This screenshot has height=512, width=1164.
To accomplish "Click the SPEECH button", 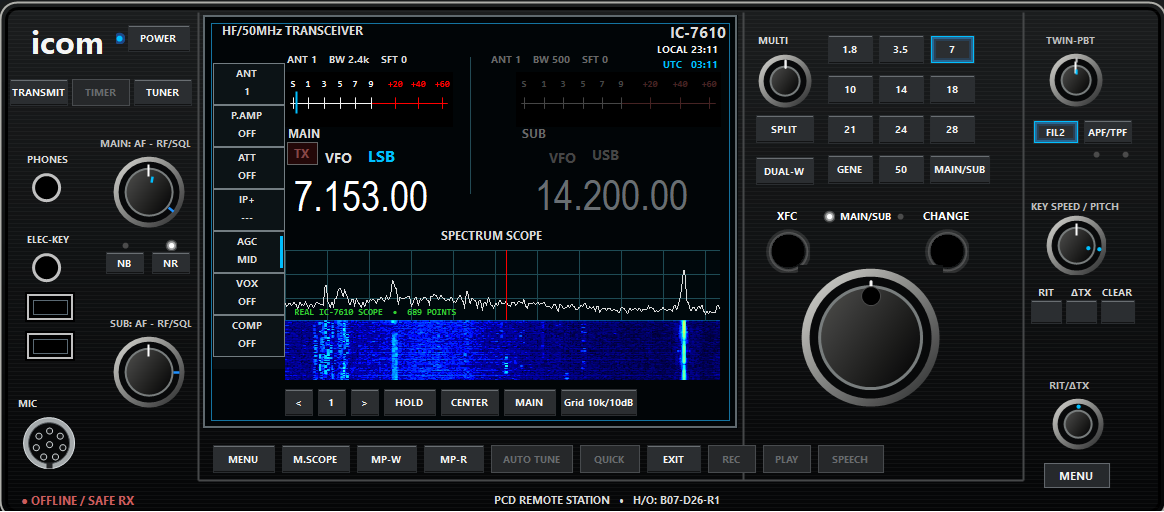I will pyautogui.click(x=851, y=459).
